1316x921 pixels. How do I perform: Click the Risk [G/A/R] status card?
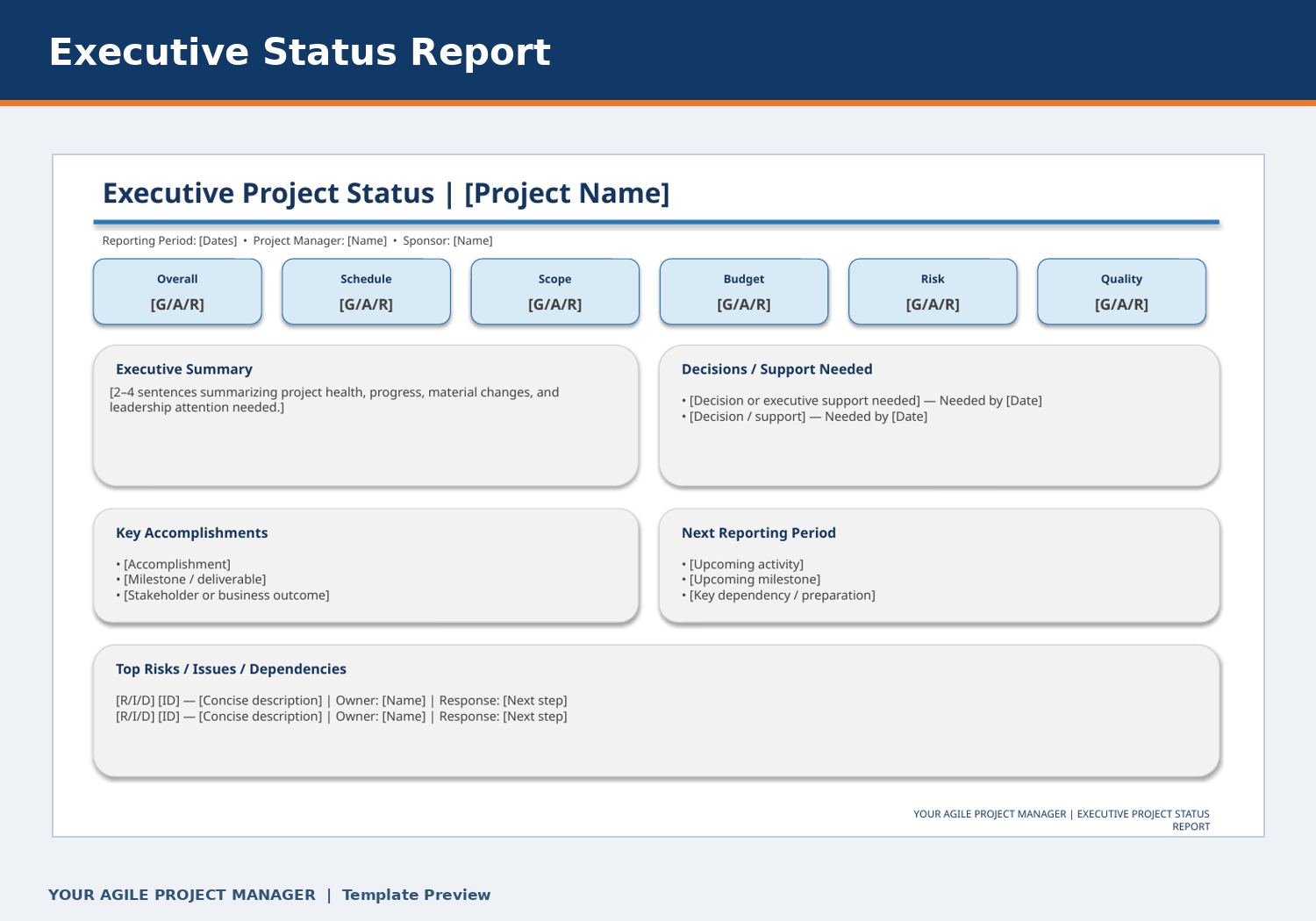(x=933, y=291)
